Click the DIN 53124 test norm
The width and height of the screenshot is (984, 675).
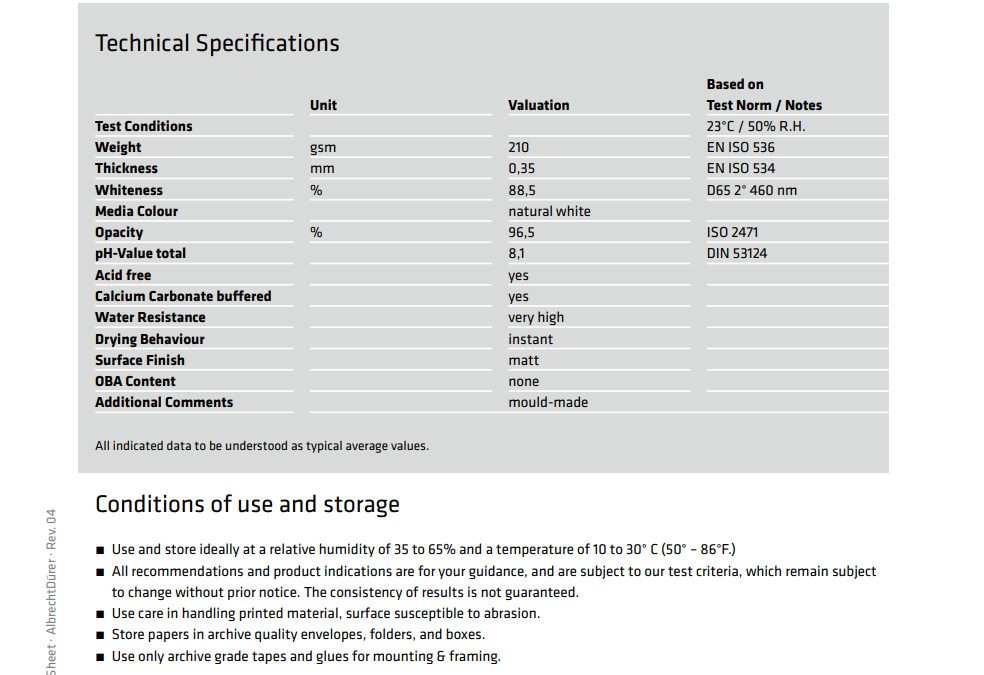click(737, 253)
